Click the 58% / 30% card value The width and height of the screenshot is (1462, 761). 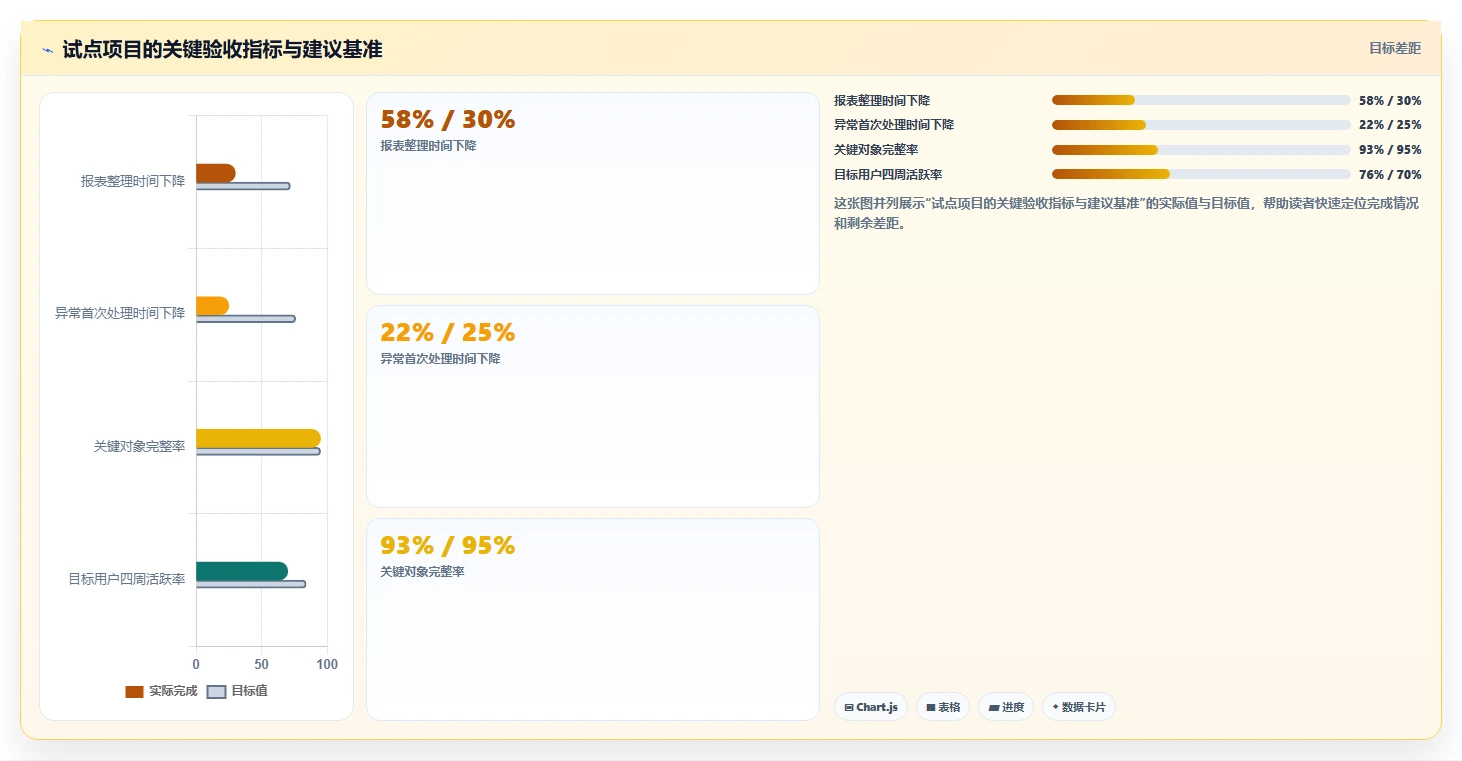[x=448, y=120]
